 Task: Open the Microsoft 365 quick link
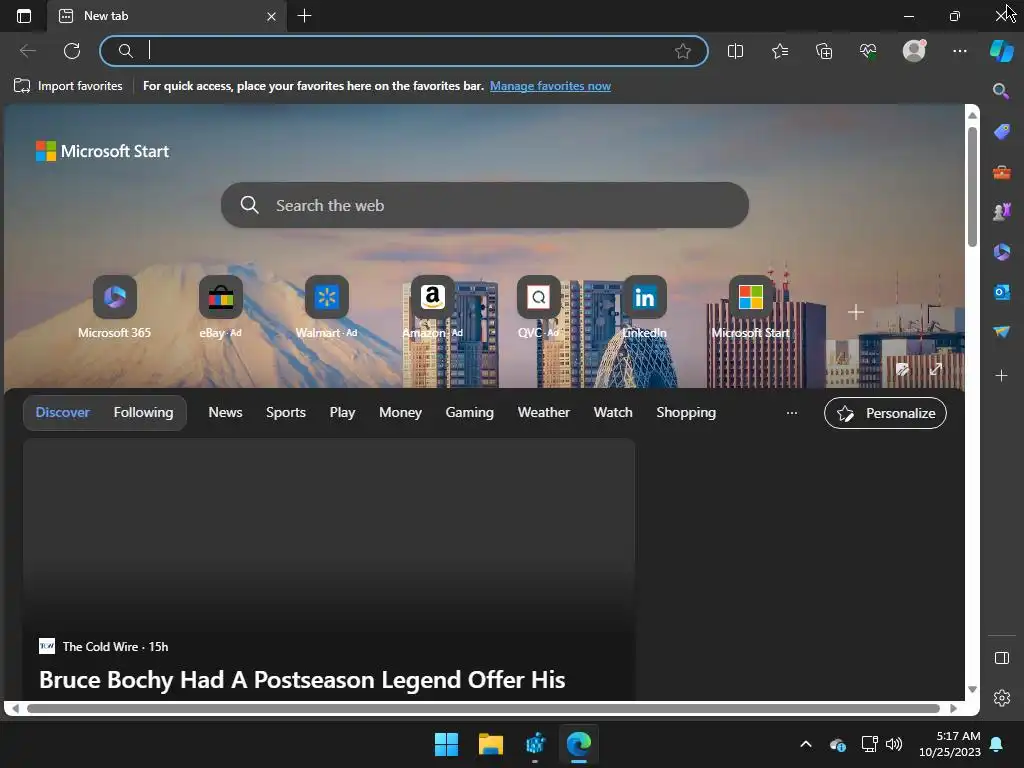pos(114,307)
